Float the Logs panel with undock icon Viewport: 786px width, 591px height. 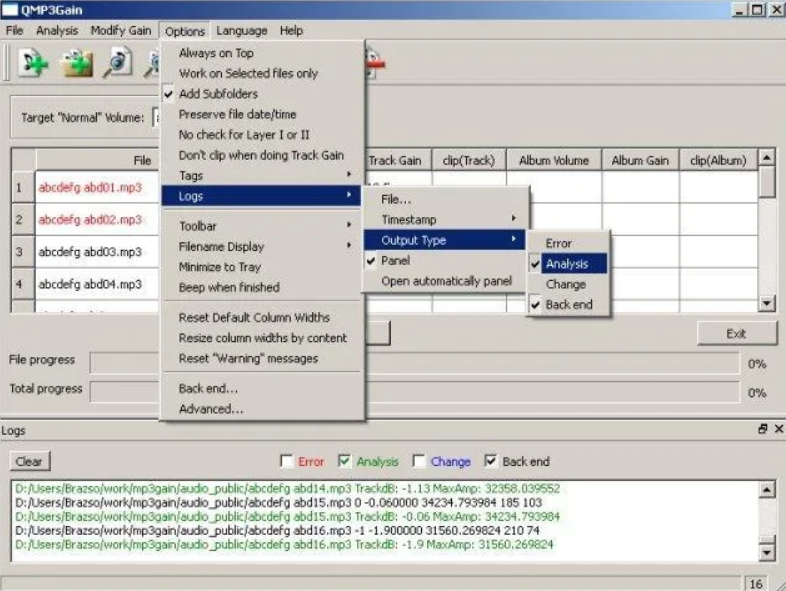point(762,429)
